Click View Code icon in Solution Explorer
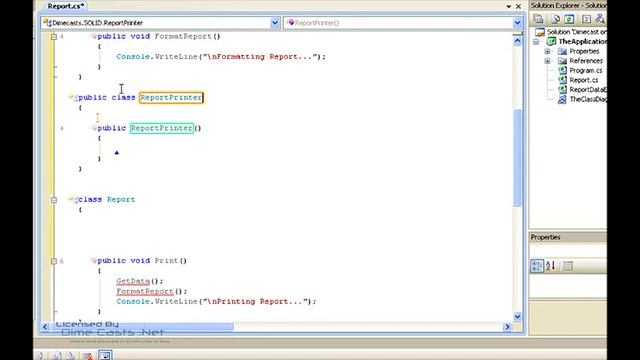640x360 pixels. coord(586,19)
